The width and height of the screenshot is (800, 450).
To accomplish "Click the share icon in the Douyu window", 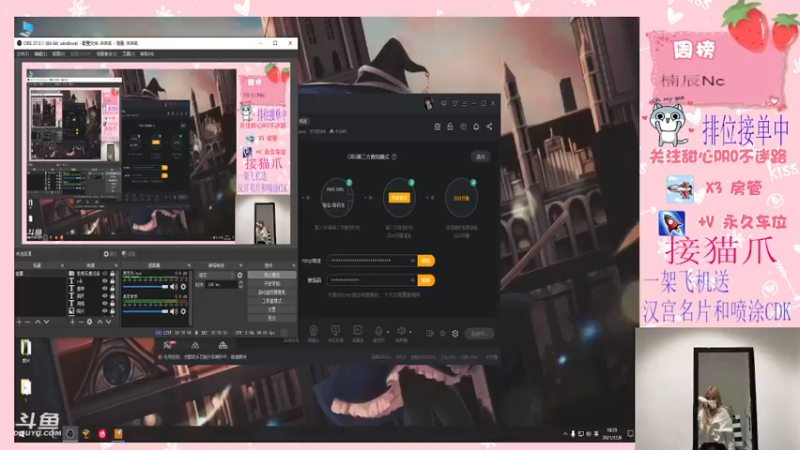I will coord(489,127).
